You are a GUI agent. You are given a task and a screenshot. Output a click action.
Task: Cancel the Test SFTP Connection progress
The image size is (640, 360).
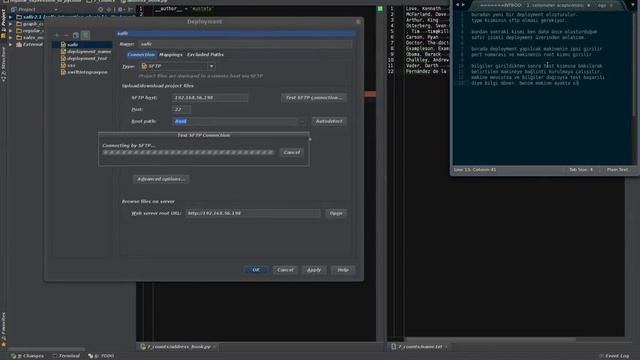[291, 152]
